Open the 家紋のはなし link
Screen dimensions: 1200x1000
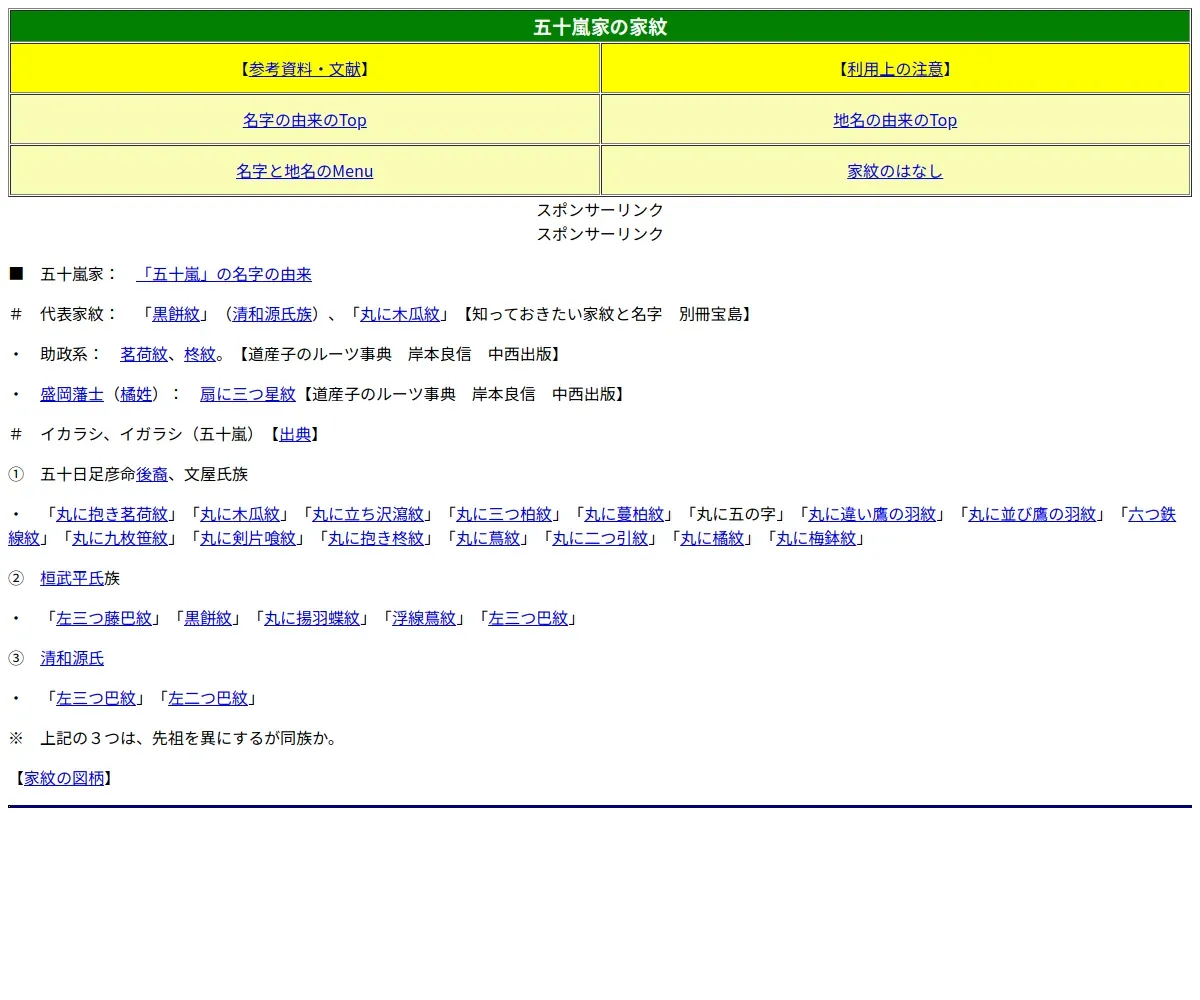895,171
